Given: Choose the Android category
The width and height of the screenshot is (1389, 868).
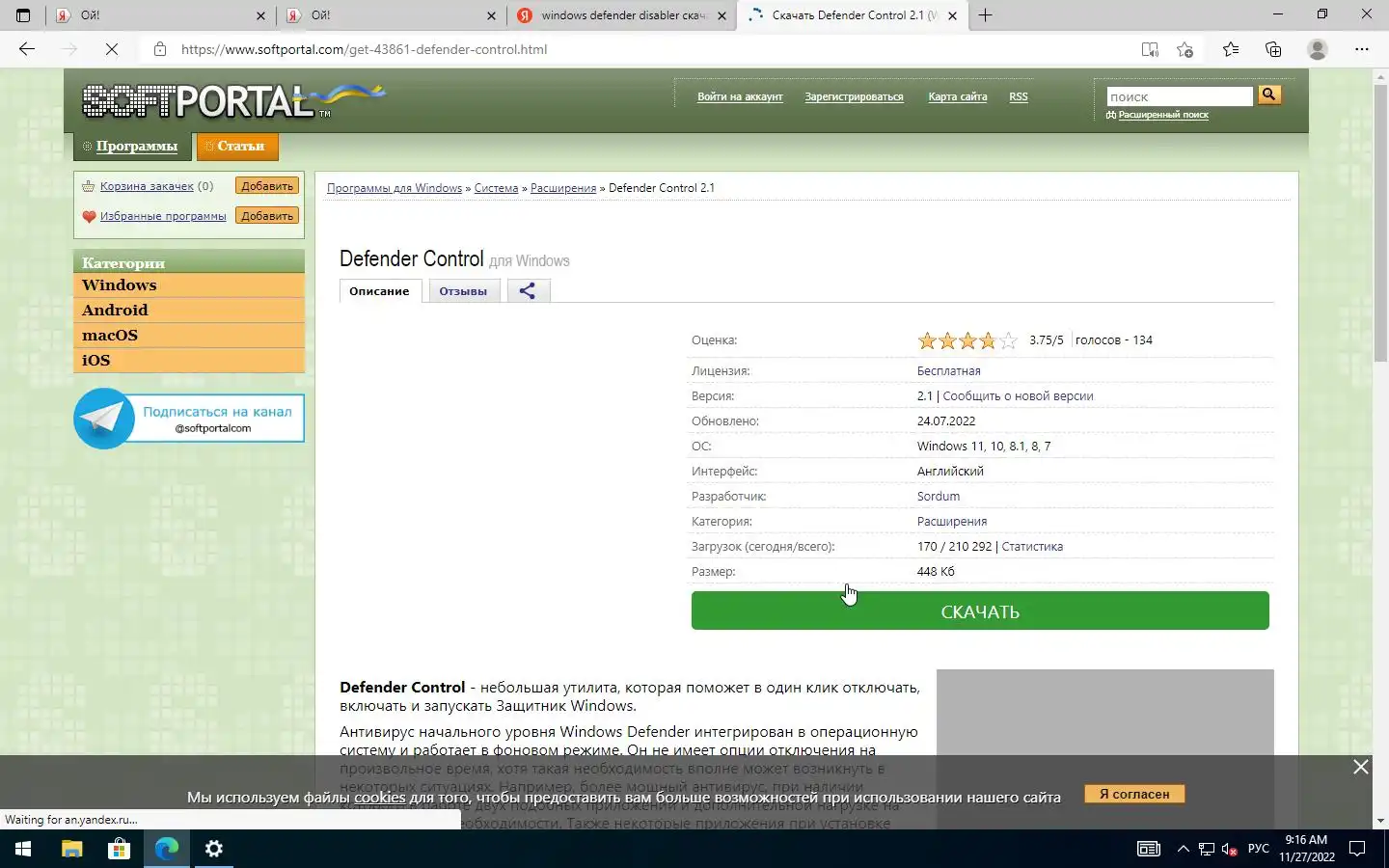Looking at the screenshot, I should click(x=189, y=311).
